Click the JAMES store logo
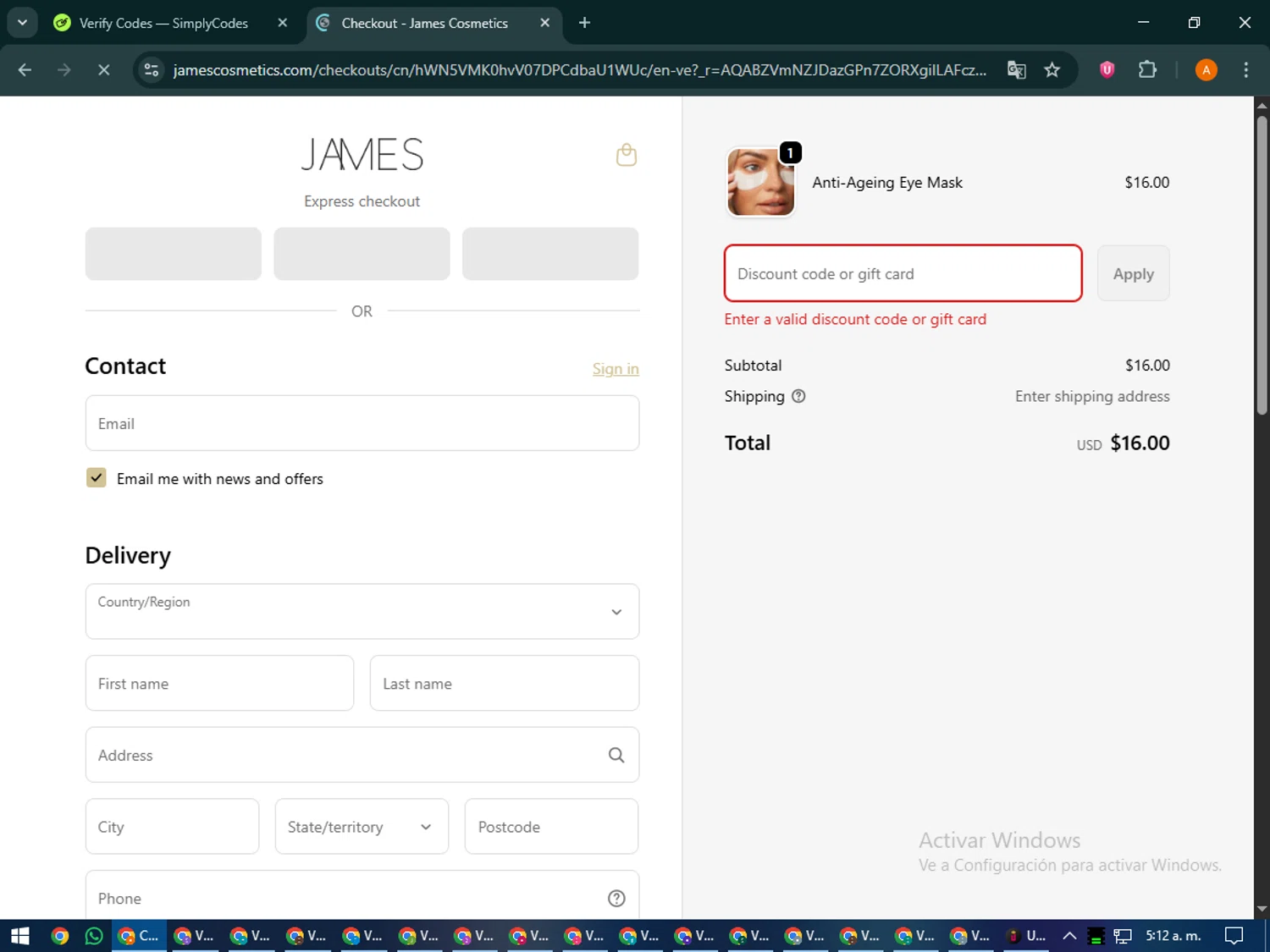The image size is (1270, 952). (x=362, y=155)
